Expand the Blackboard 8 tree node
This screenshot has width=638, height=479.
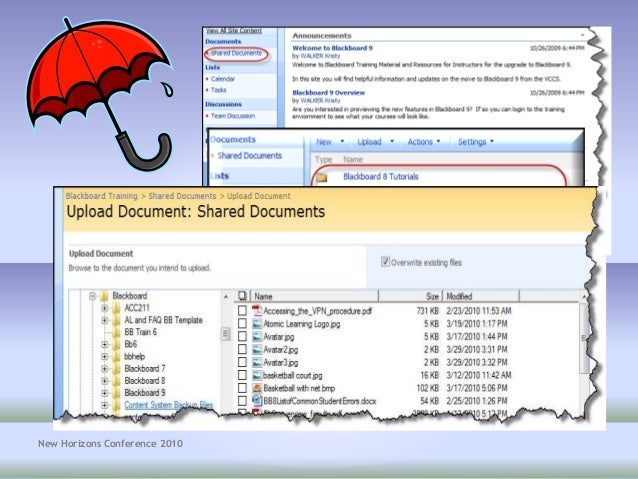[105, 381]
